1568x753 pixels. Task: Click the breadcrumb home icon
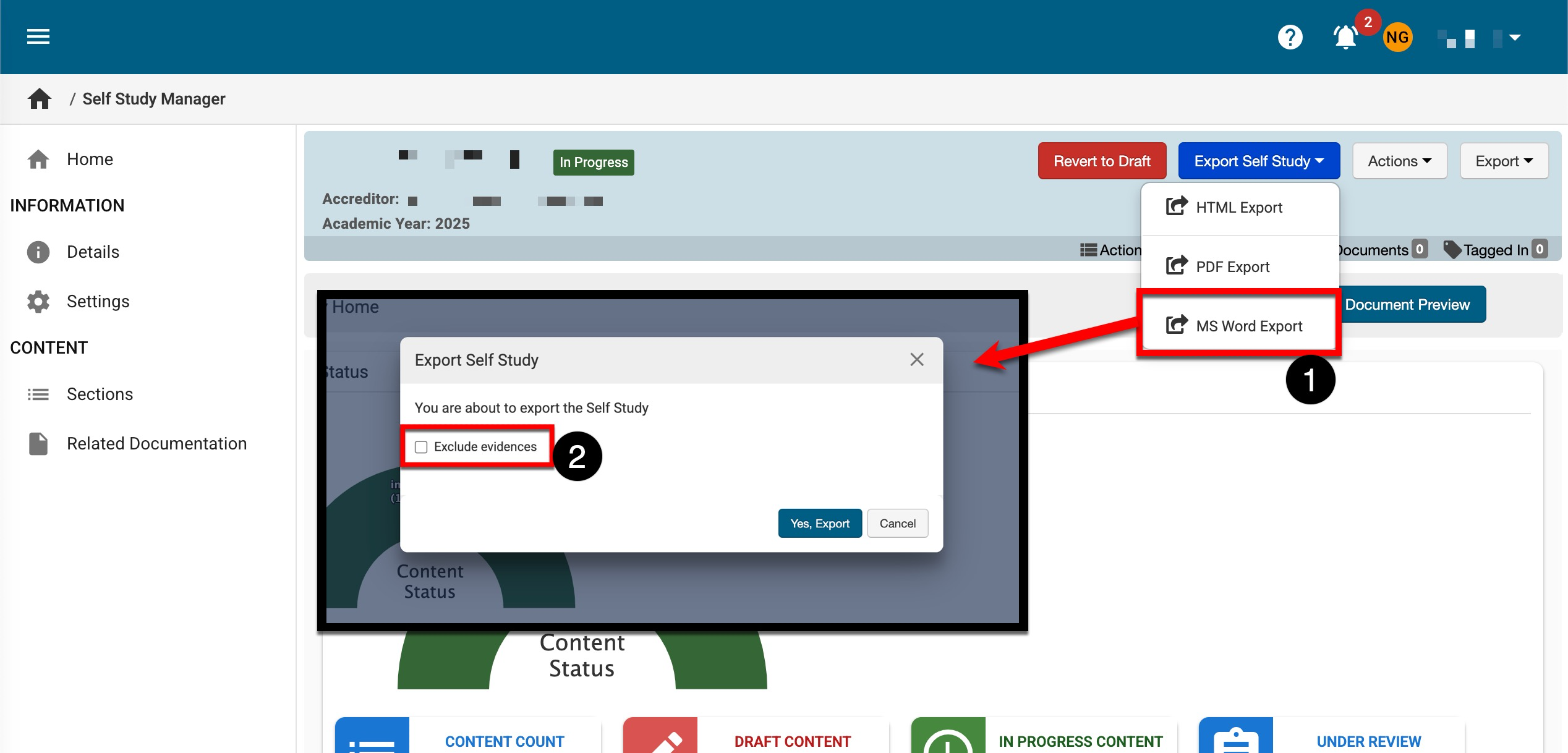click(x=40, y=99)
